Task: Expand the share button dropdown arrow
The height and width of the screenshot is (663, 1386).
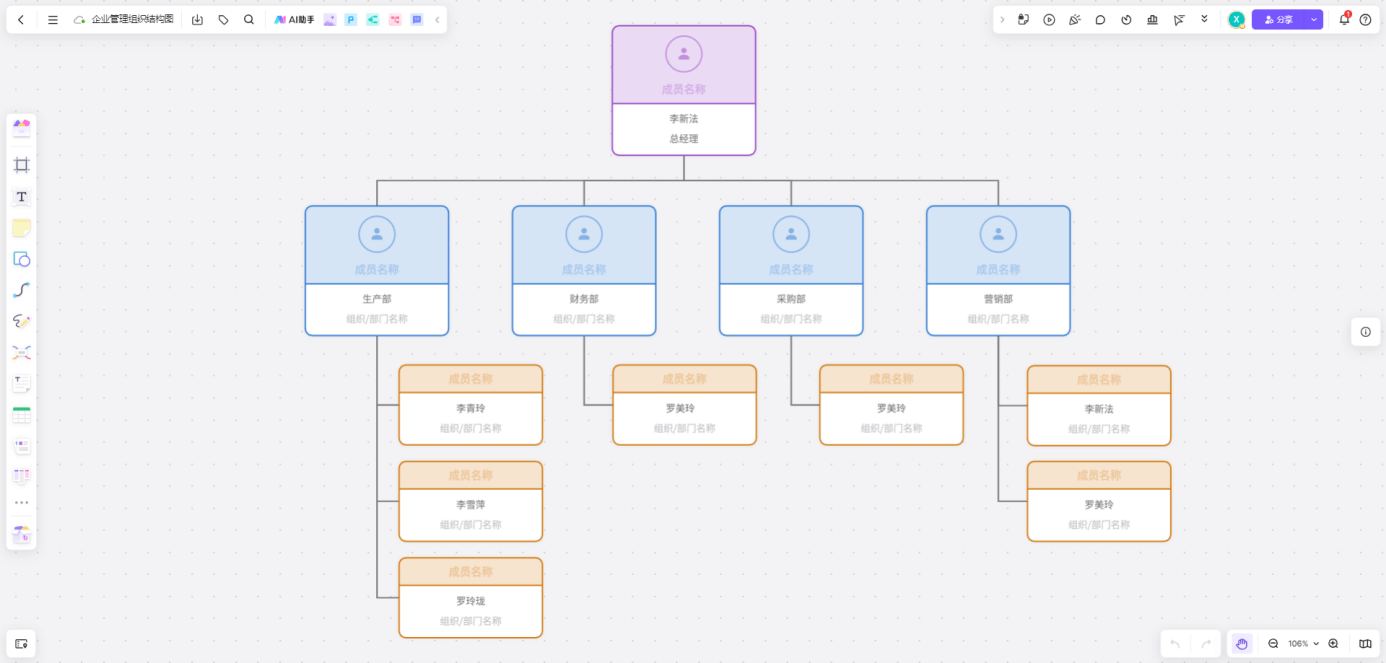Action: 1313,20
